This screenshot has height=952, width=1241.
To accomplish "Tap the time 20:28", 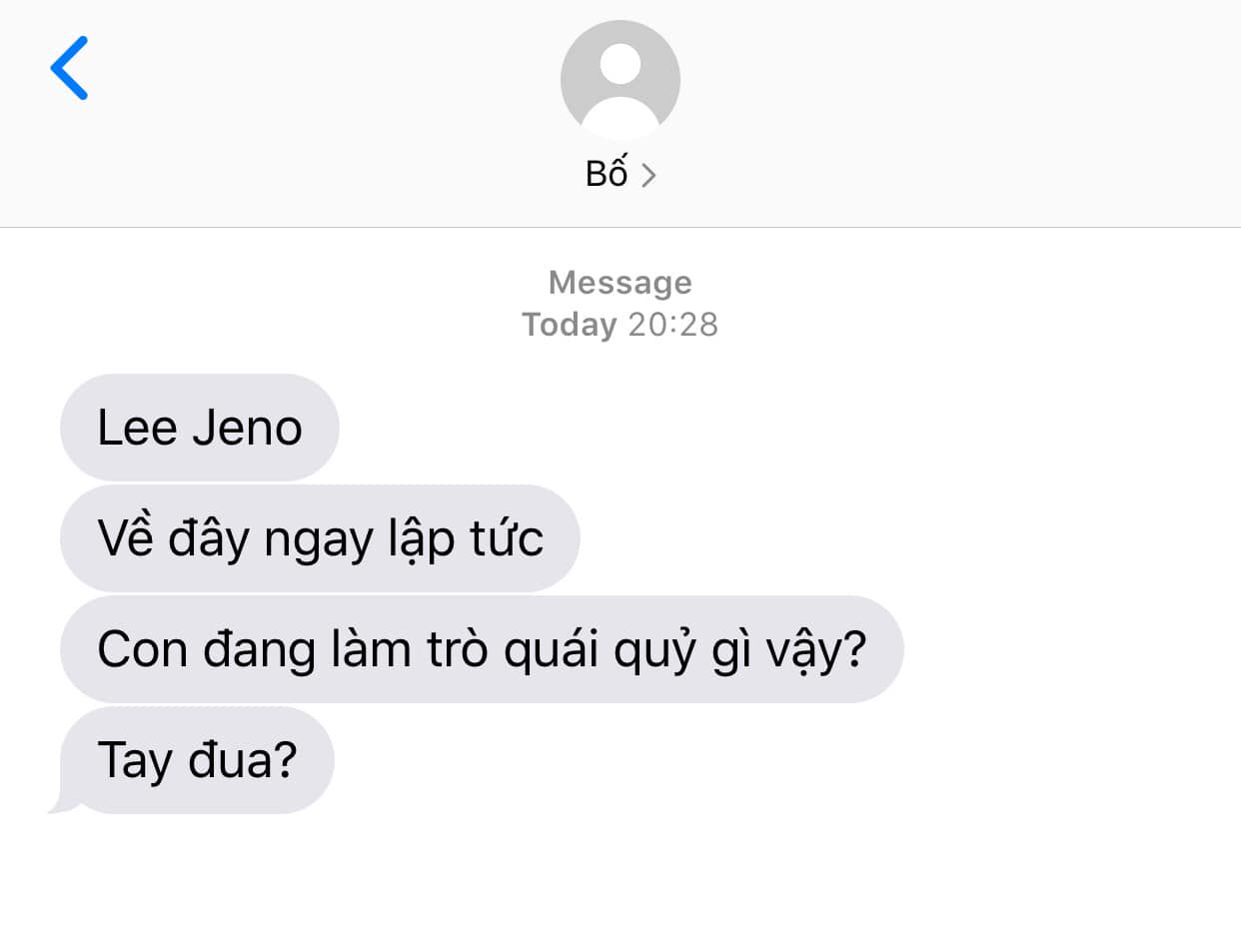I will [673, 325].
